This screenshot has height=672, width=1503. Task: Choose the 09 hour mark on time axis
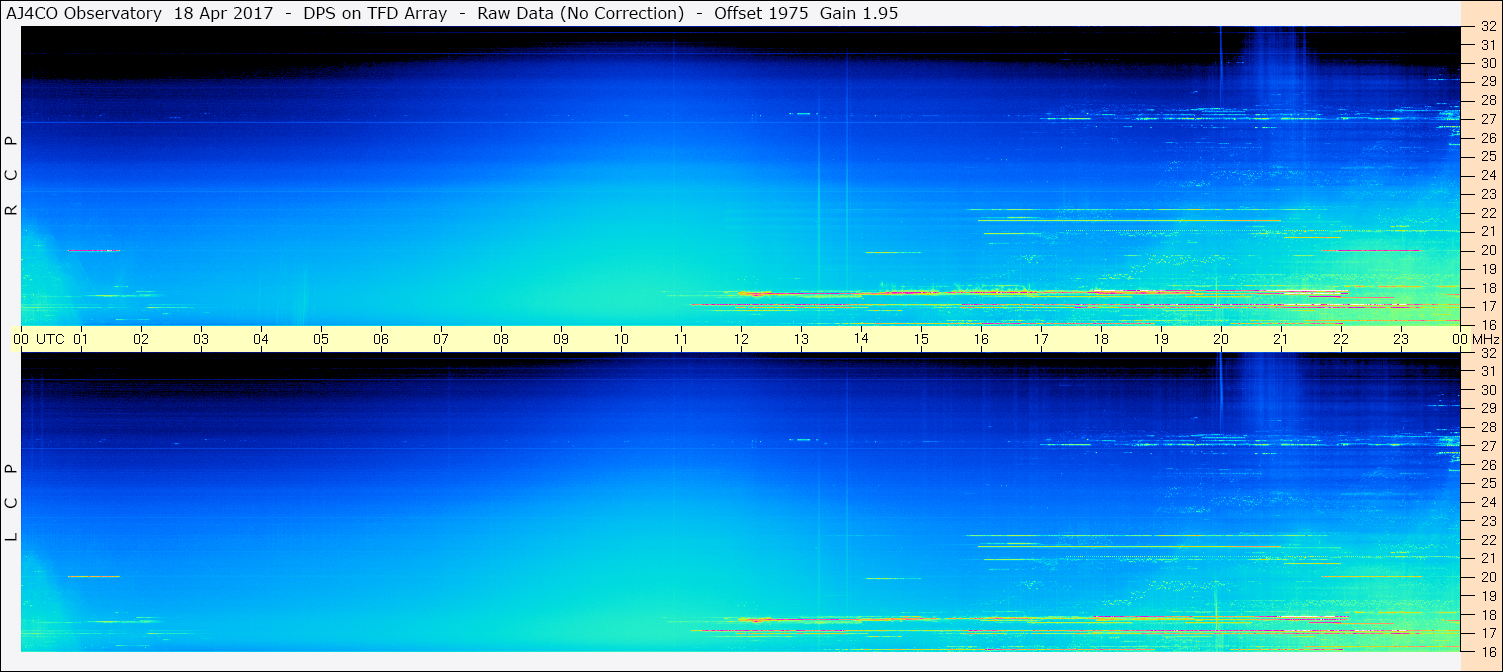coord(561,339)
